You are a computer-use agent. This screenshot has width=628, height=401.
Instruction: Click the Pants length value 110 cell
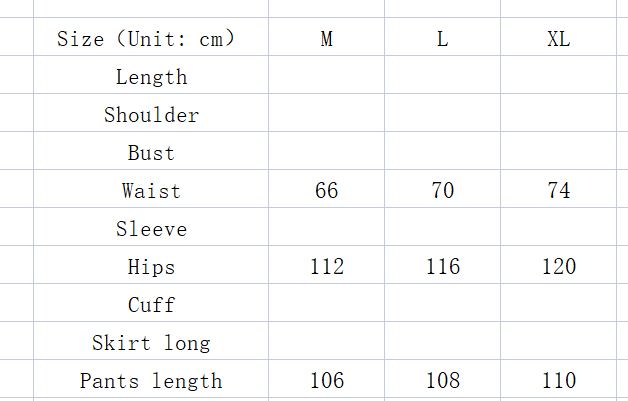[x=559, y=381]
